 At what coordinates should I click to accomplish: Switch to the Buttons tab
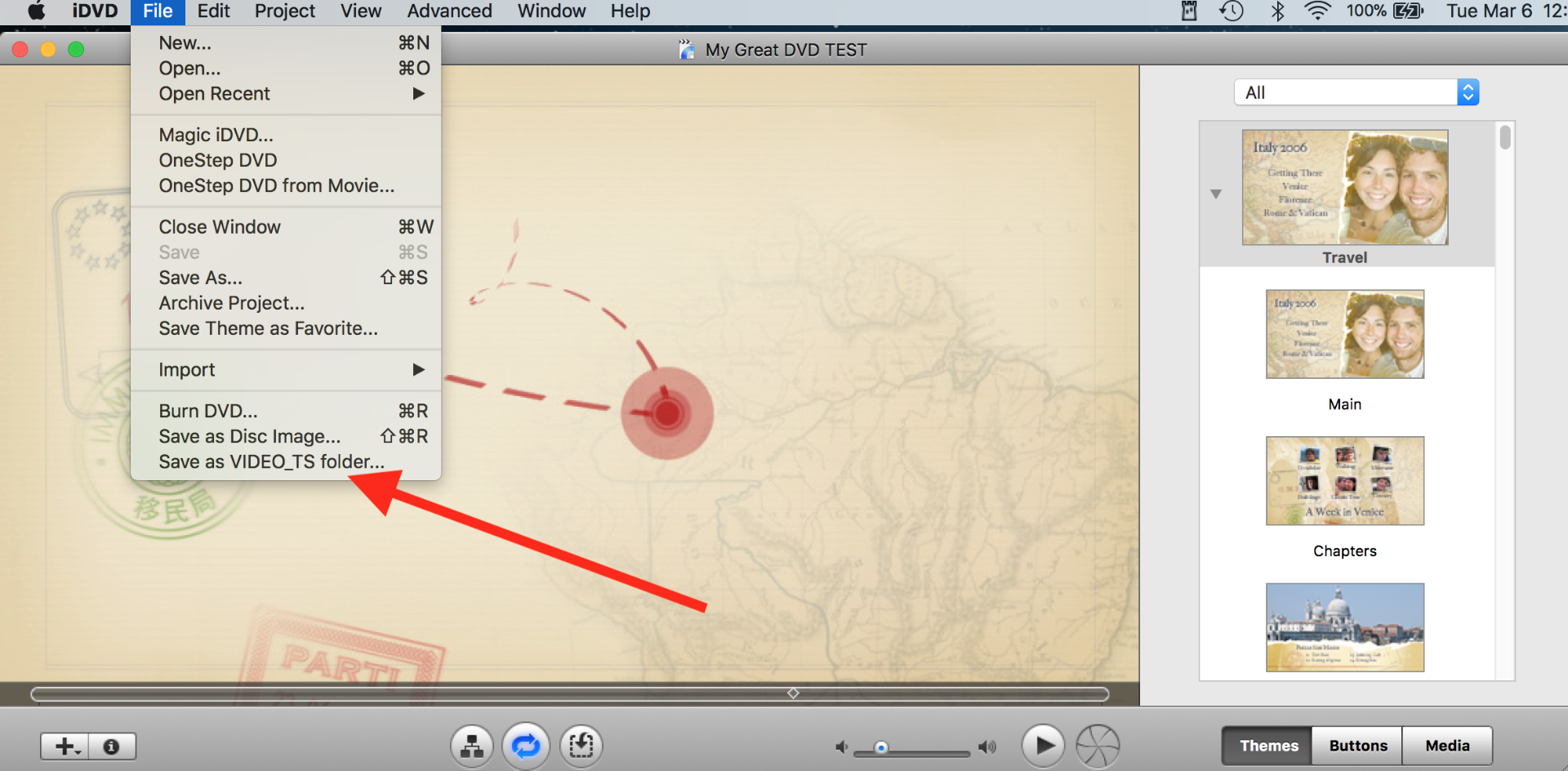coord(1358,746)
